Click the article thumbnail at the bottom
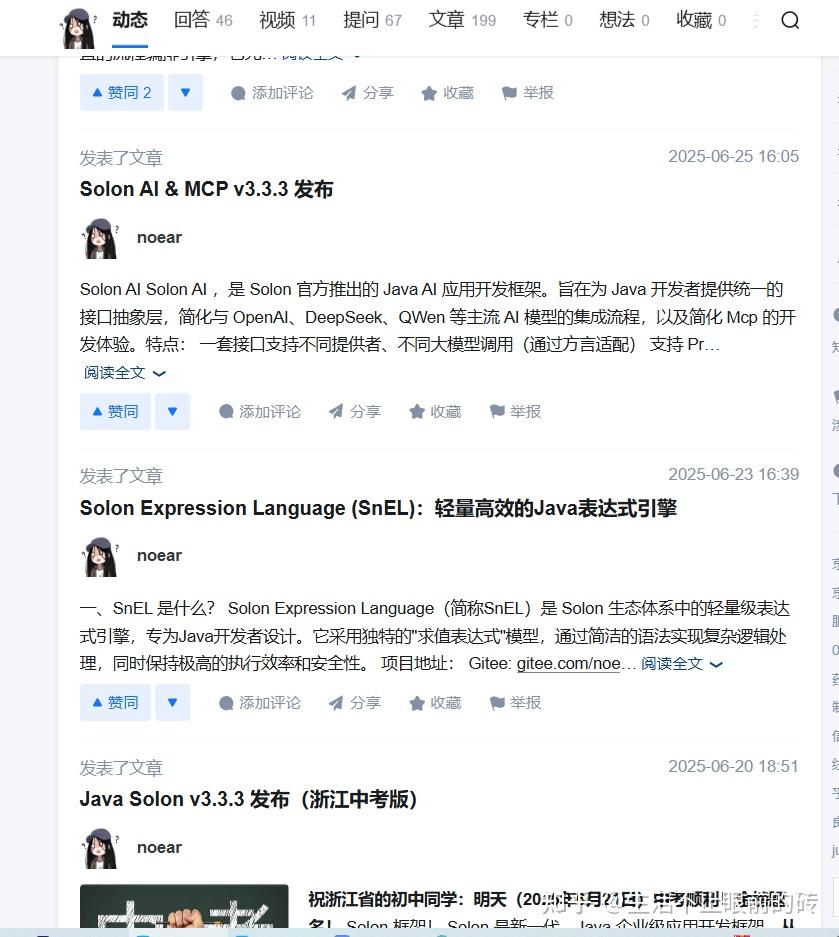The width and height of the screenshot is (839, 937). 183,910
